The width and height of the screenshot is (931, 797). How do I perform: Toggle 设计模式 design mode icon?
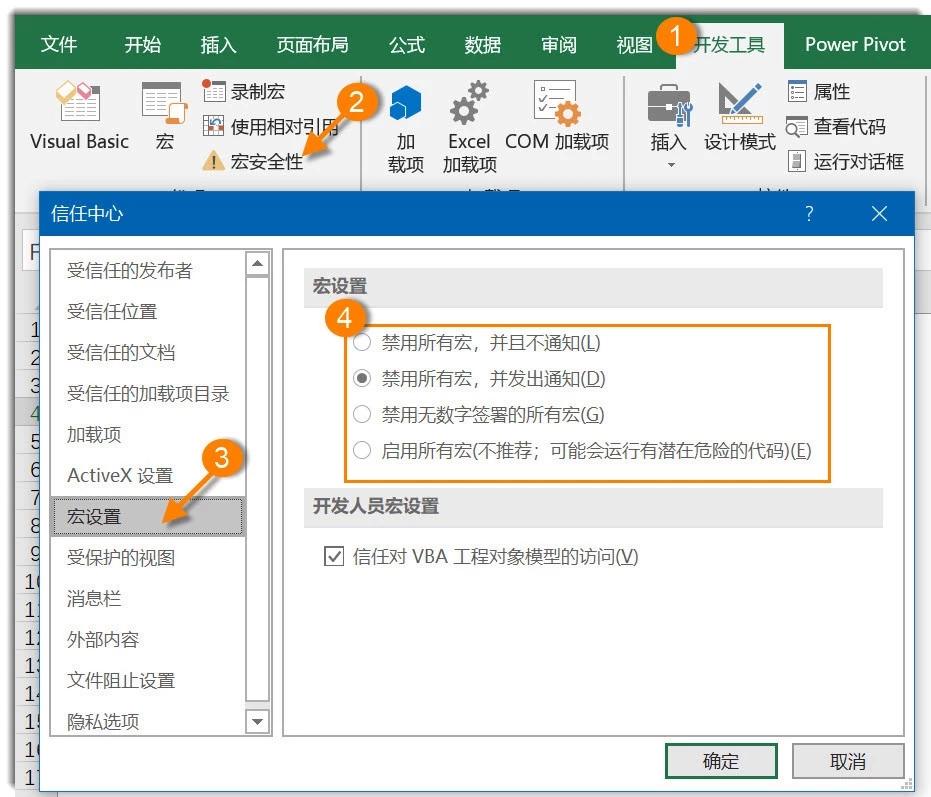point(740,103)
